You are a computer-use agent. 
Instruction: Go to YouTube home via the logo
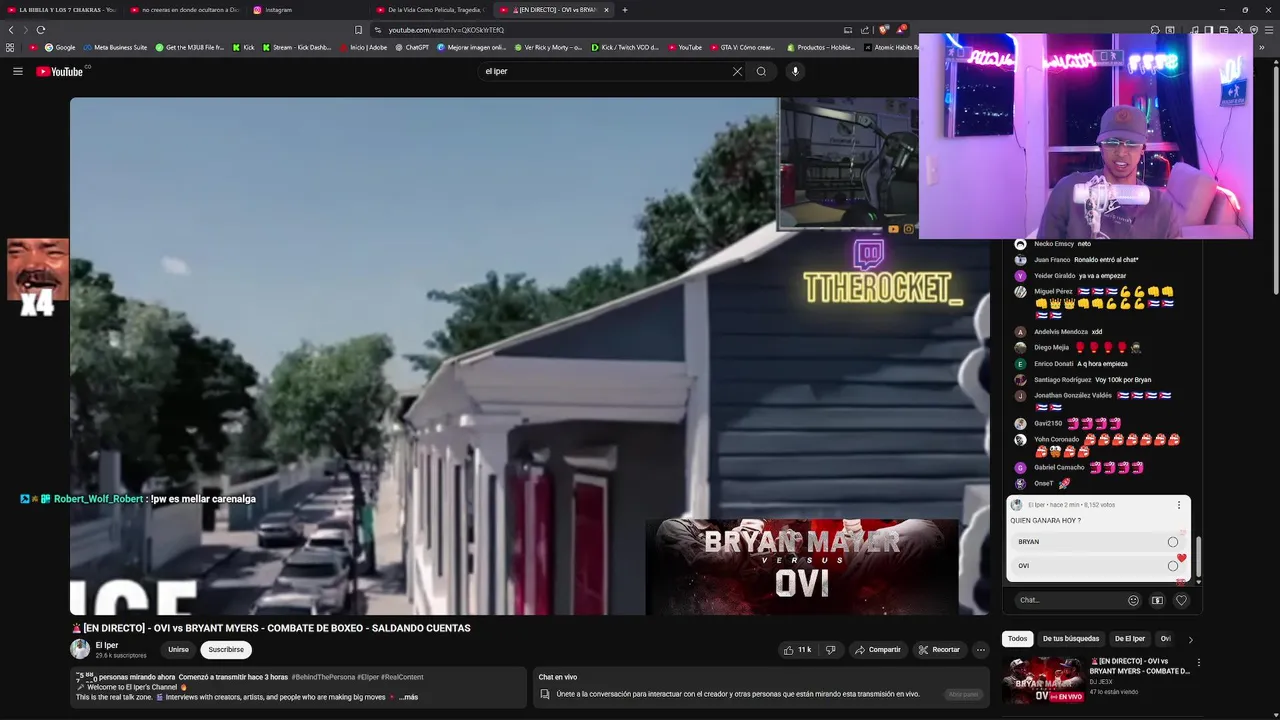(x=60, y=71)
